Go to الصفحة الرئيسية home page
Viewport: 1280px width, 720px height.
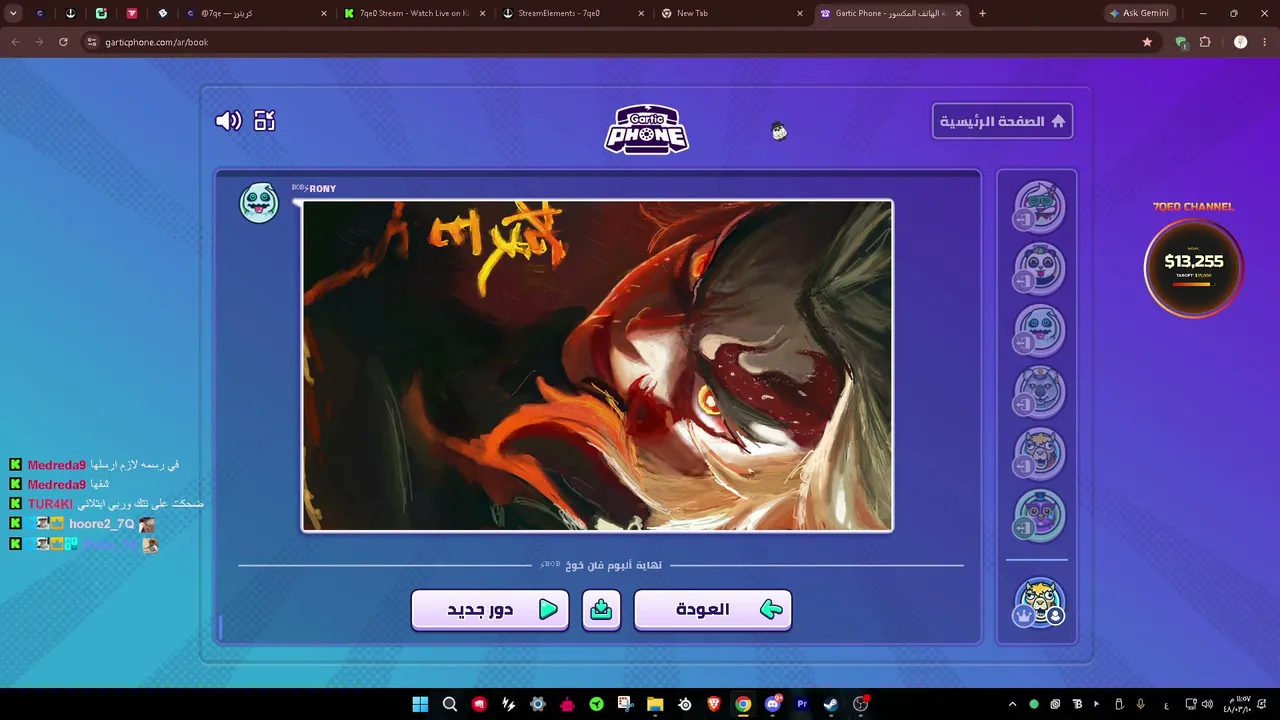pyautogui.click(x=1002, y=121)
